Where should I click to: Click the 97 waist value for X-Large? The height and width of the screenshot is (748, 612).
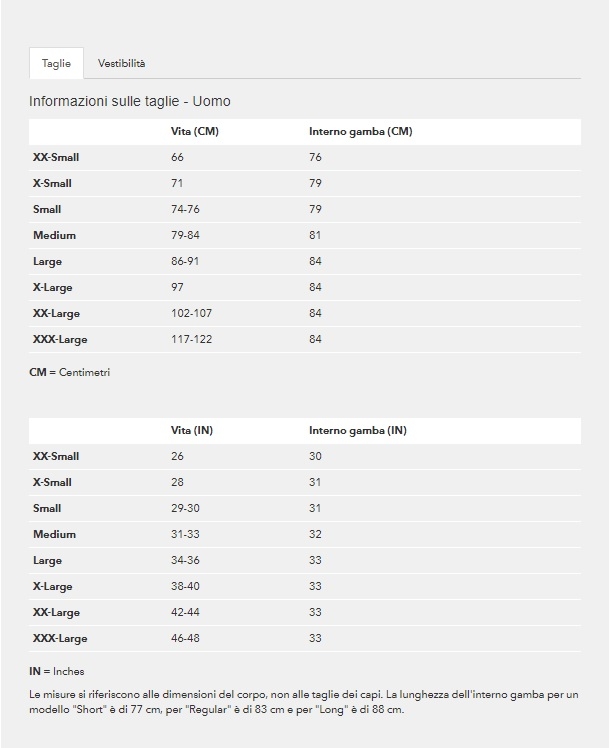click(178, 288)
